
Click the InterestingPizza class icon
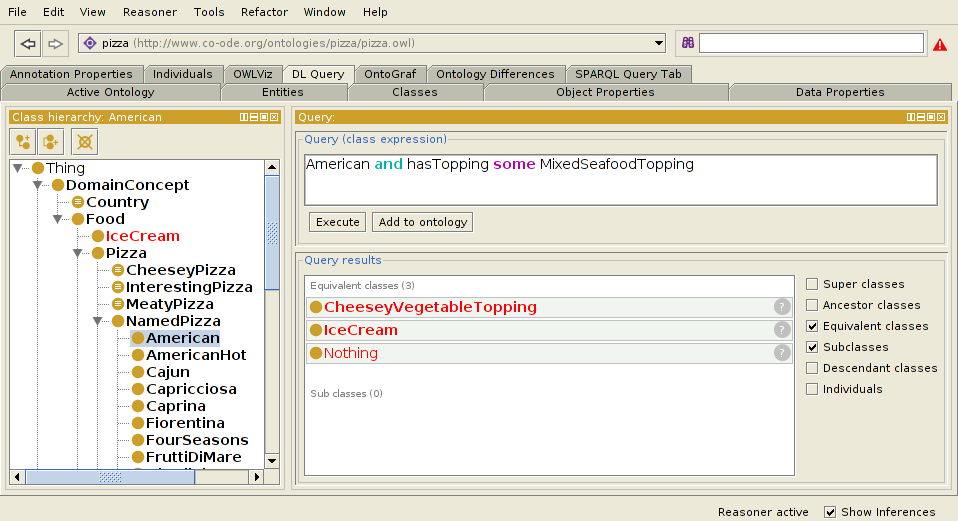click(118, 286)
